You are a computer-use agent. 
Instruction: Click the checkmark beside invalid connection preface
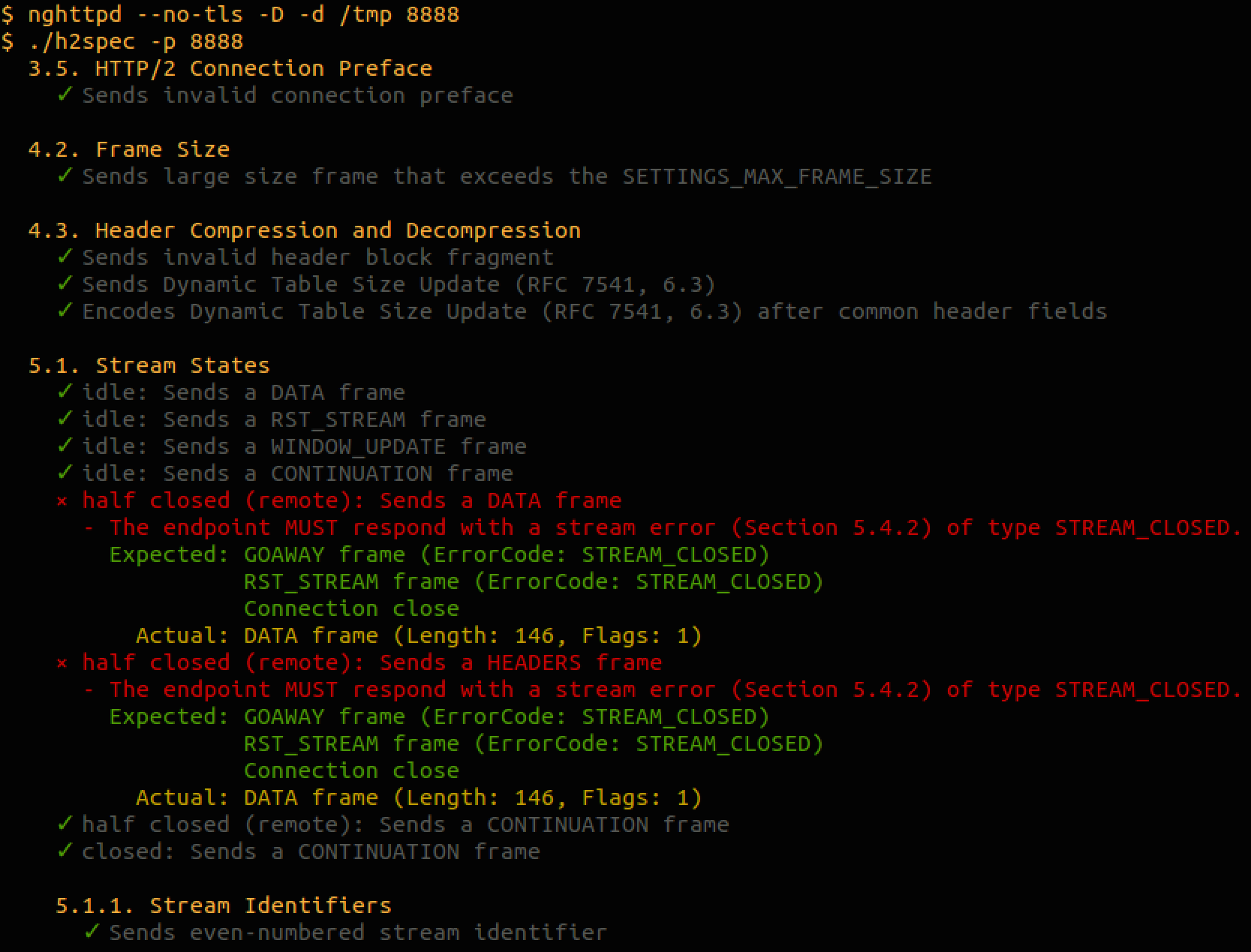click(65, 95)
